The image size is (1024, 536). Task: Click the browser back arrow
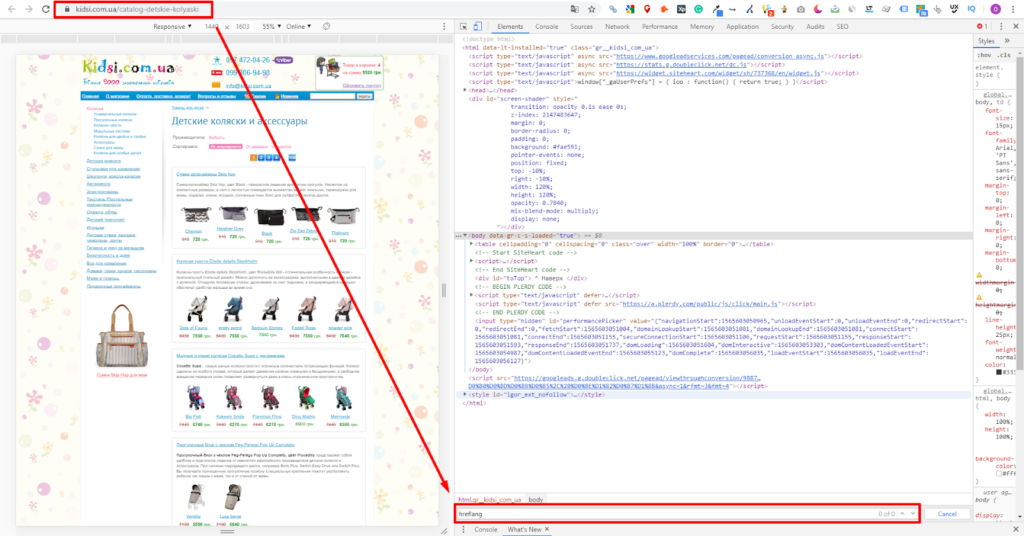(x=10, y=8)
